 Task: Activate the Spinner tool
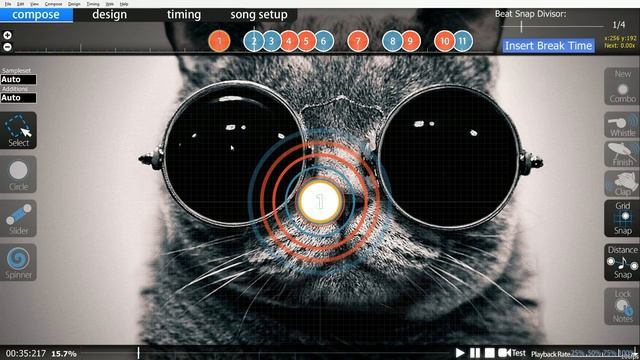point(18,262)
